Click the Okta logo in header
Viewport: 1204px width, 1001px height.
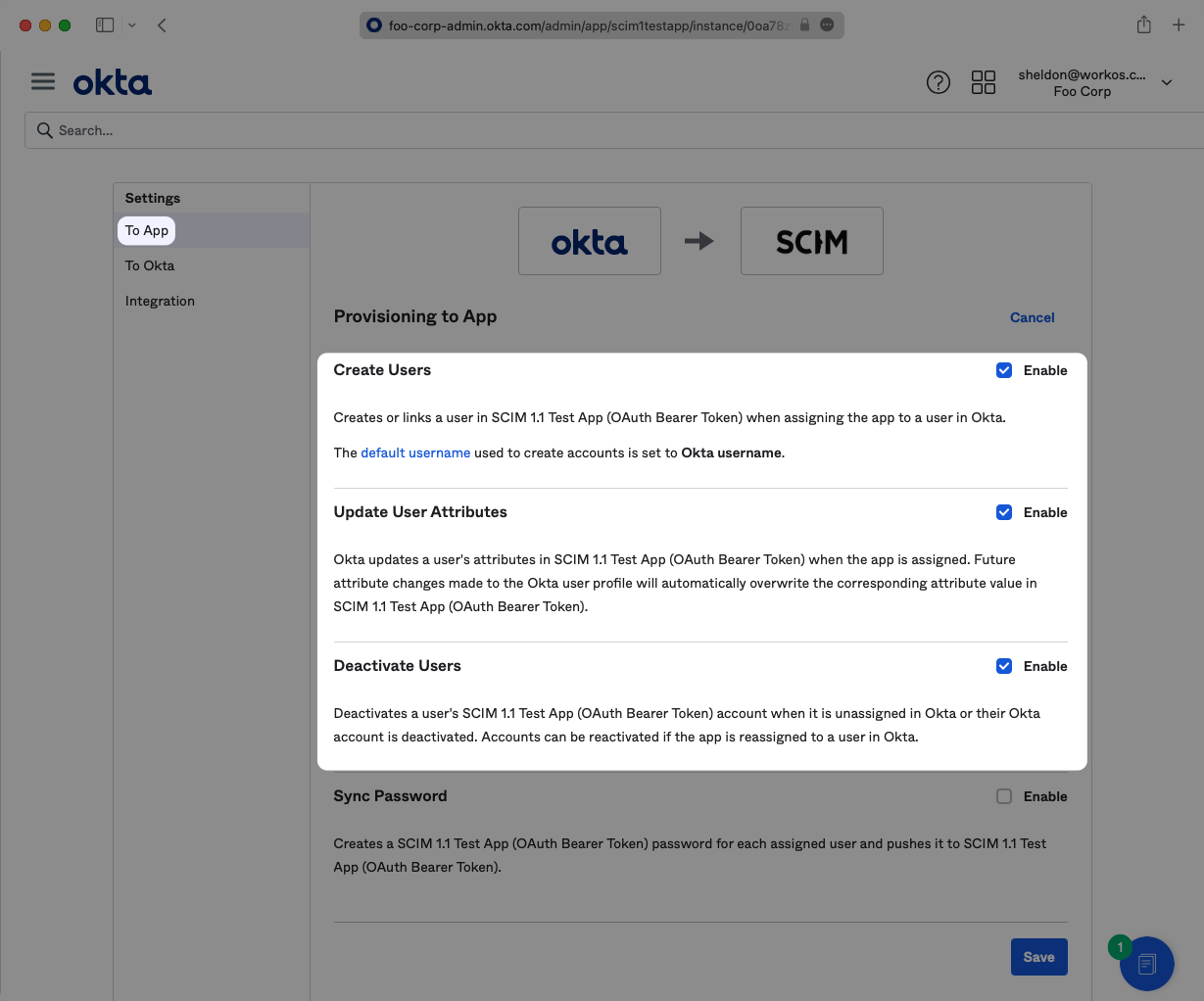[113, 83]
